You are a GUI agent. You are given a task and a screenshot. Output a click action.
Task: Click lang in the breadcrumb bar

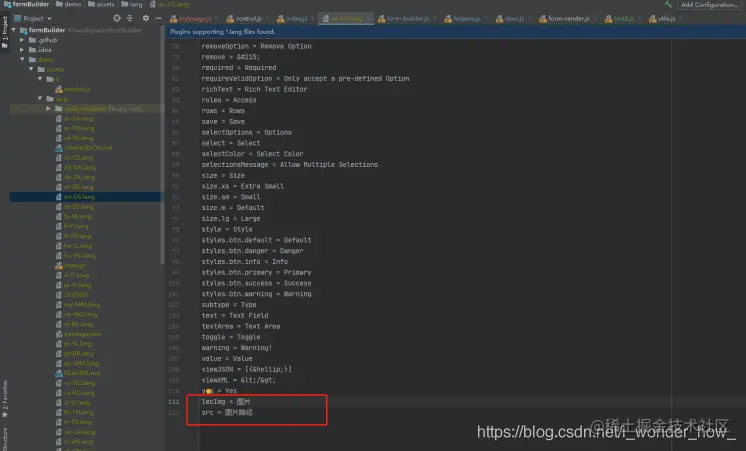point(136,4)
